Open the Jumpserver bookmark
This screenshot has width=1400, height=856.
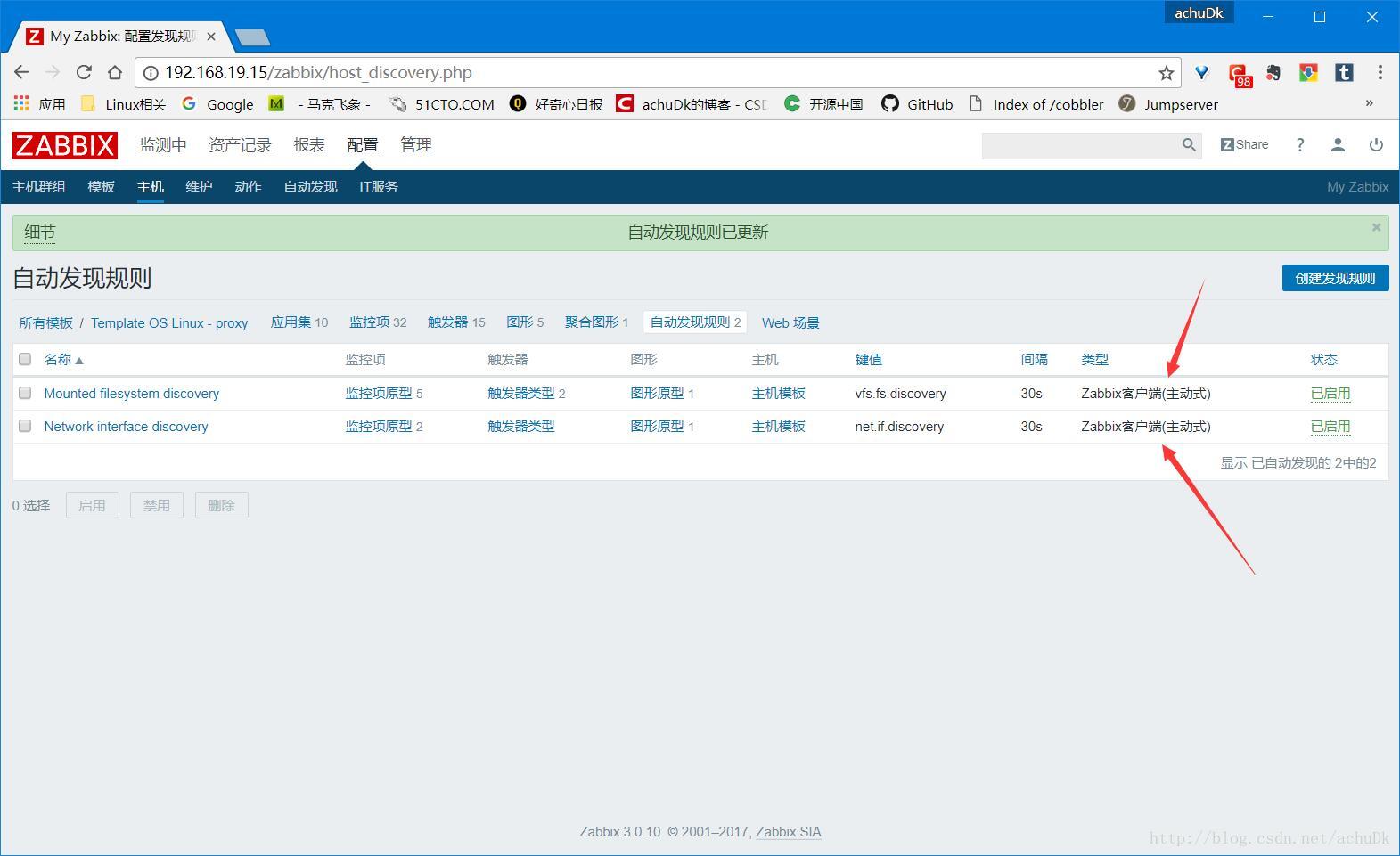point(1168,104)
